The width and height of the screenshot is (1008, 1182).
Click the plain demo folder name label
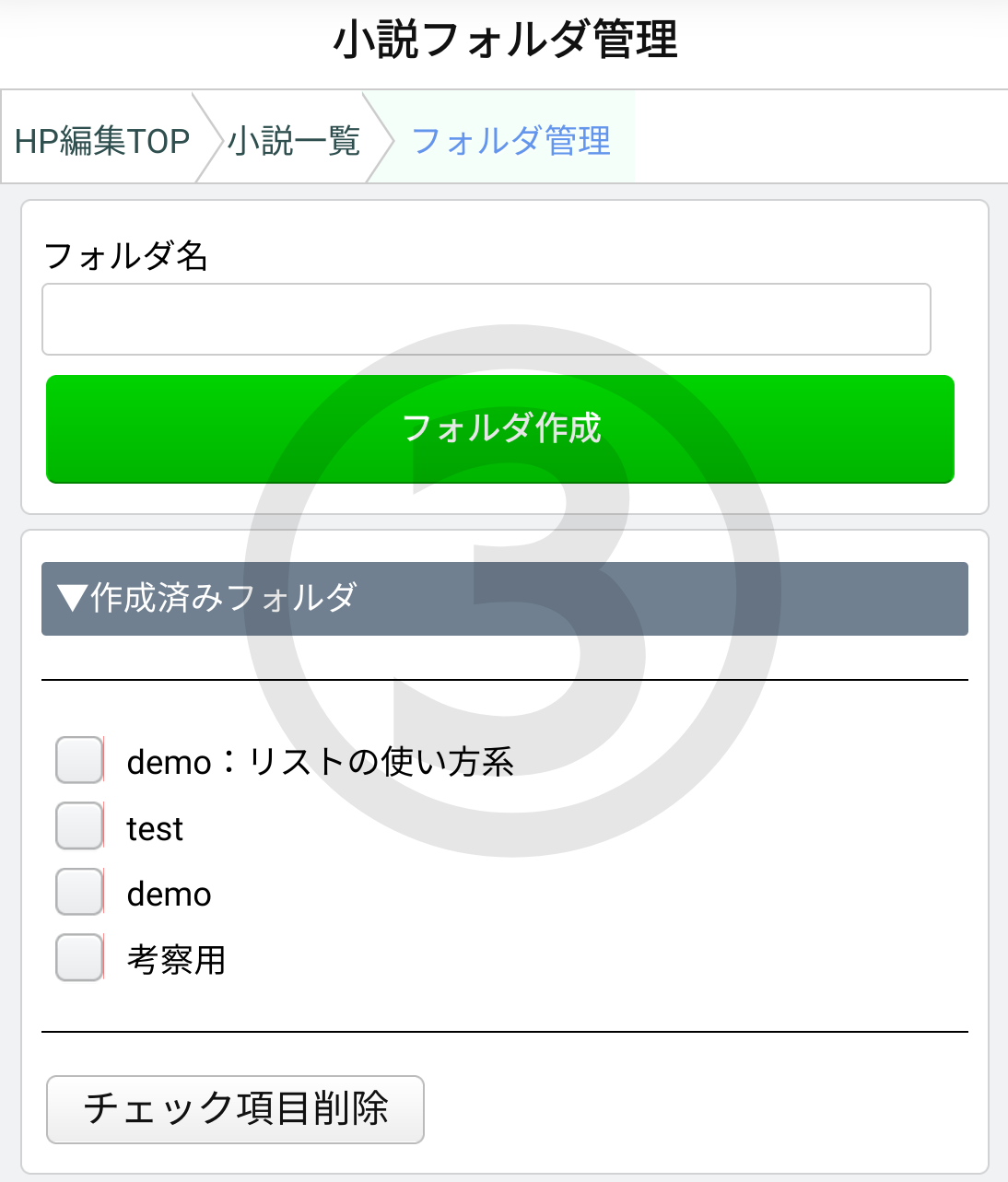click(x=169, y=895)
